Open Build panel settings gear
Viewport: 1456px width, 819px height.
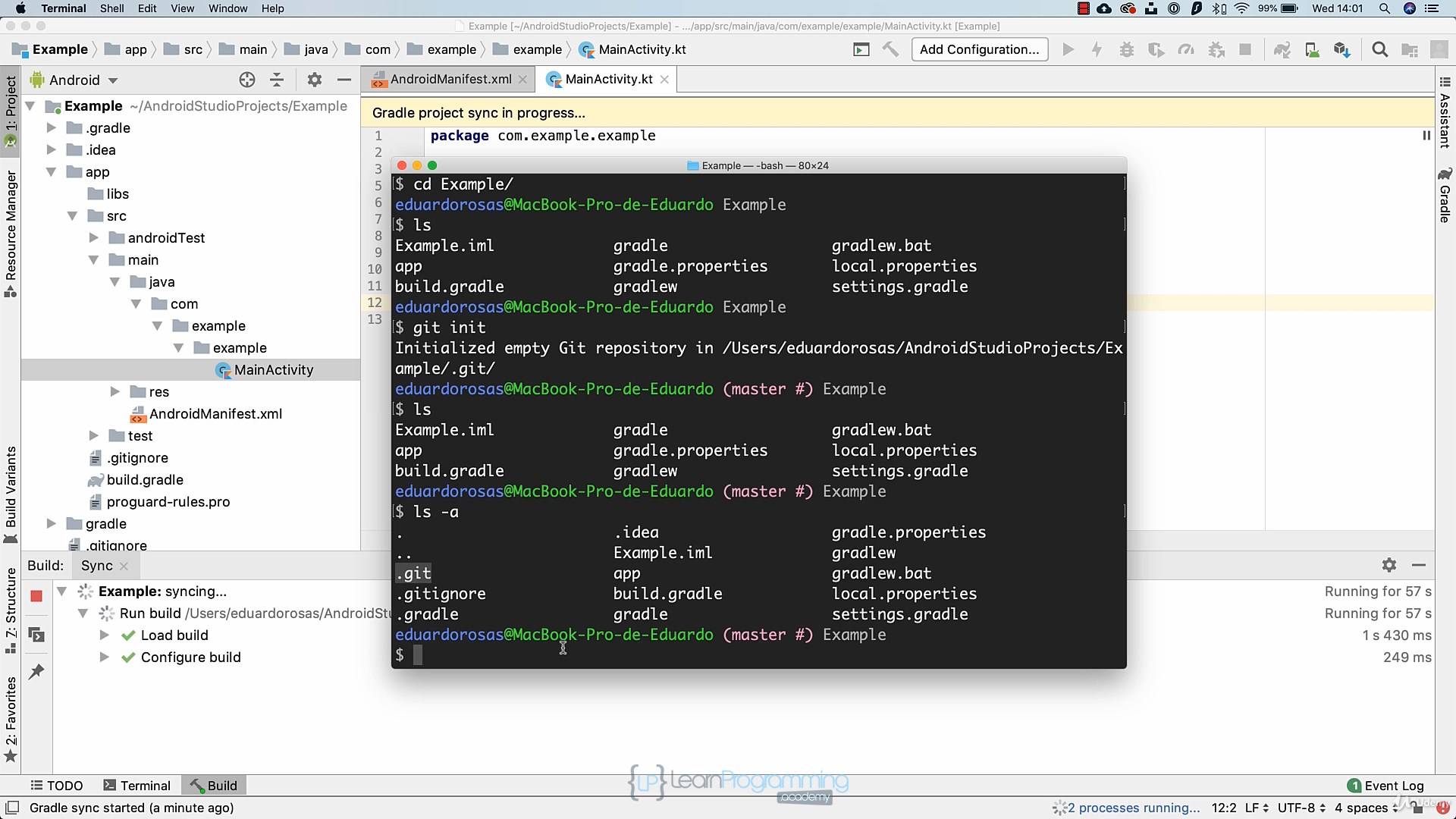tap(1389, 565)
